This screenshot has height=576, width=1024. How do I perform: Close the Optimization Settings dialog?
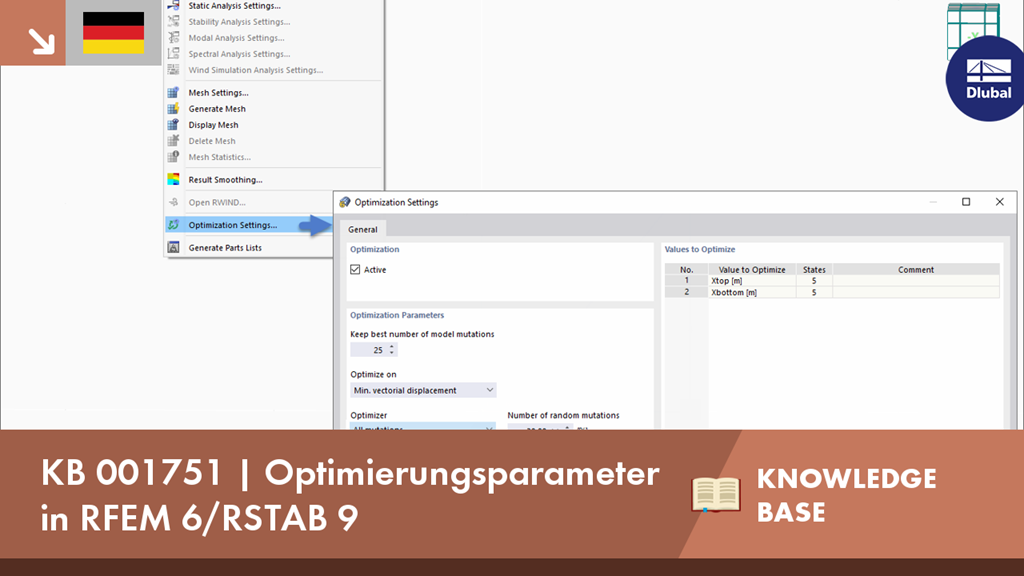tap(1000, 202)
